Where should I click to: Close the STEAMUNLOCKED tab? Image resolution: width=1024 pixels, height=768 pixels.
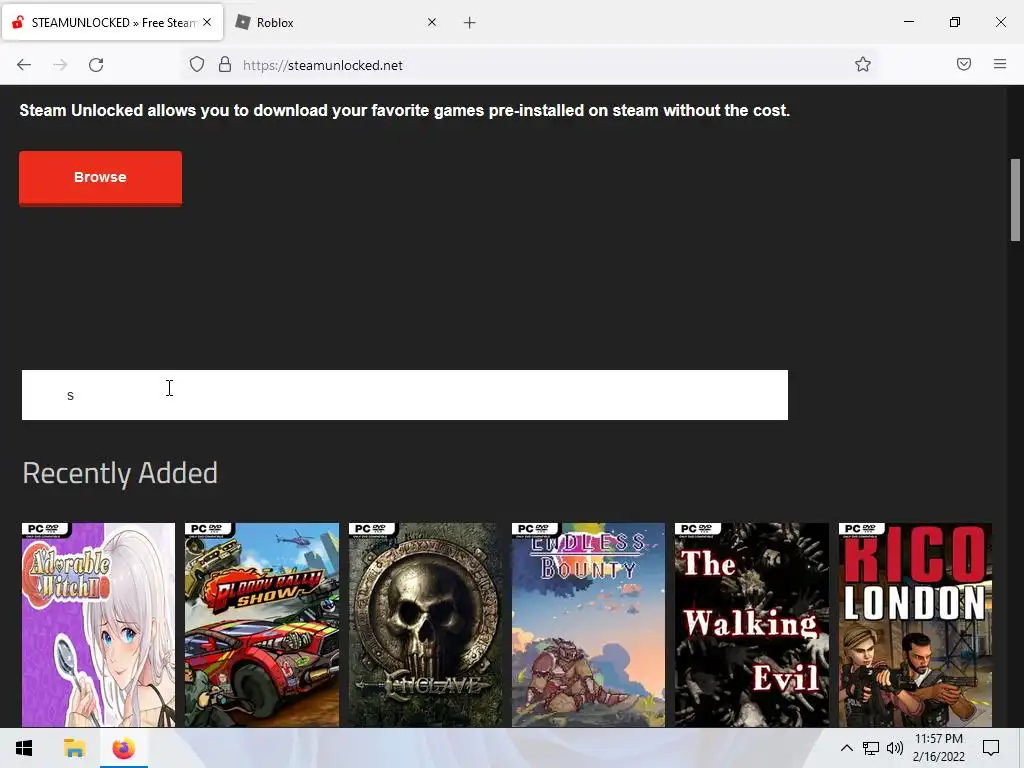pyautogui.click(x=207, y=22)
